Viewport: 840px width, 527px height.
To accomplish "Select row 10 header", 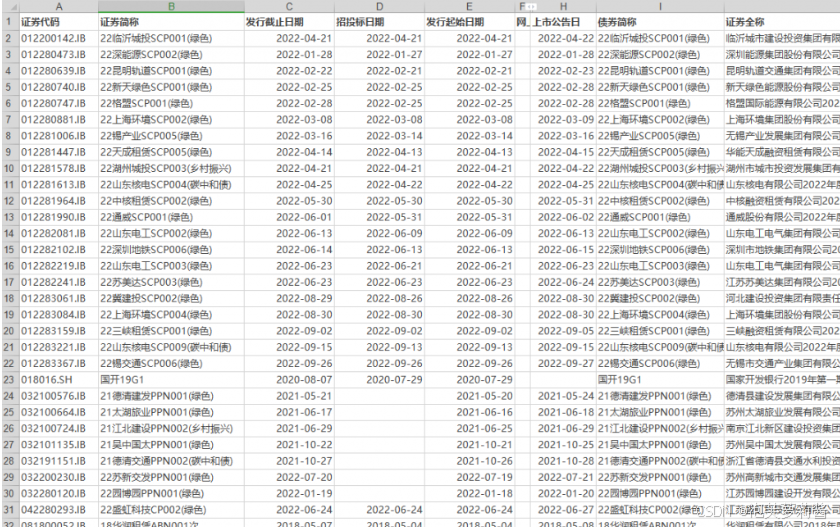I will [x=10, y=169].
